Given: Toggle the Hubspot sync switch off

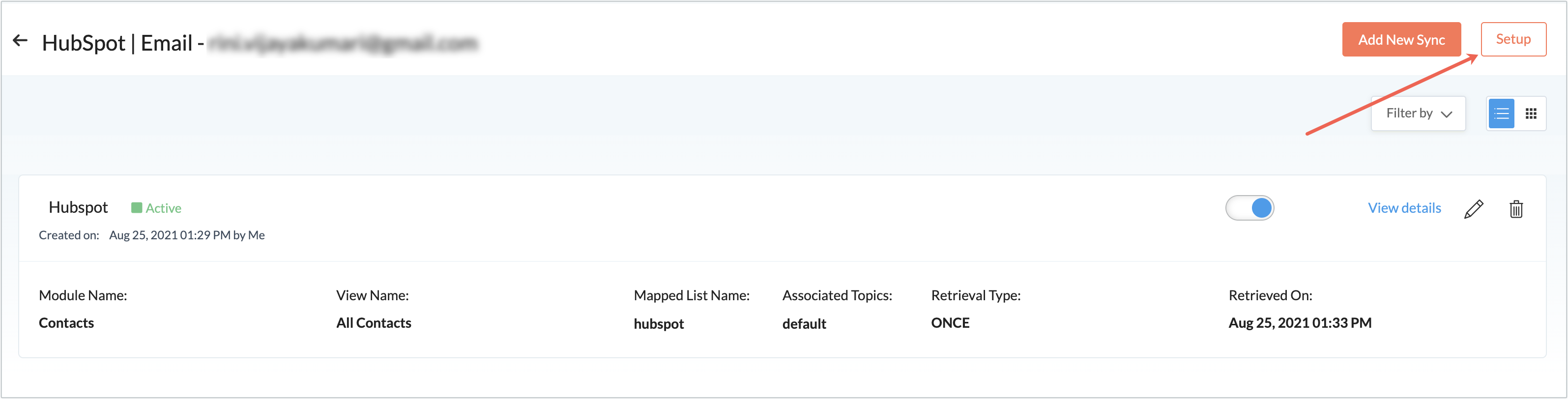Looking at the screenshot, I should click(1249, 208).
